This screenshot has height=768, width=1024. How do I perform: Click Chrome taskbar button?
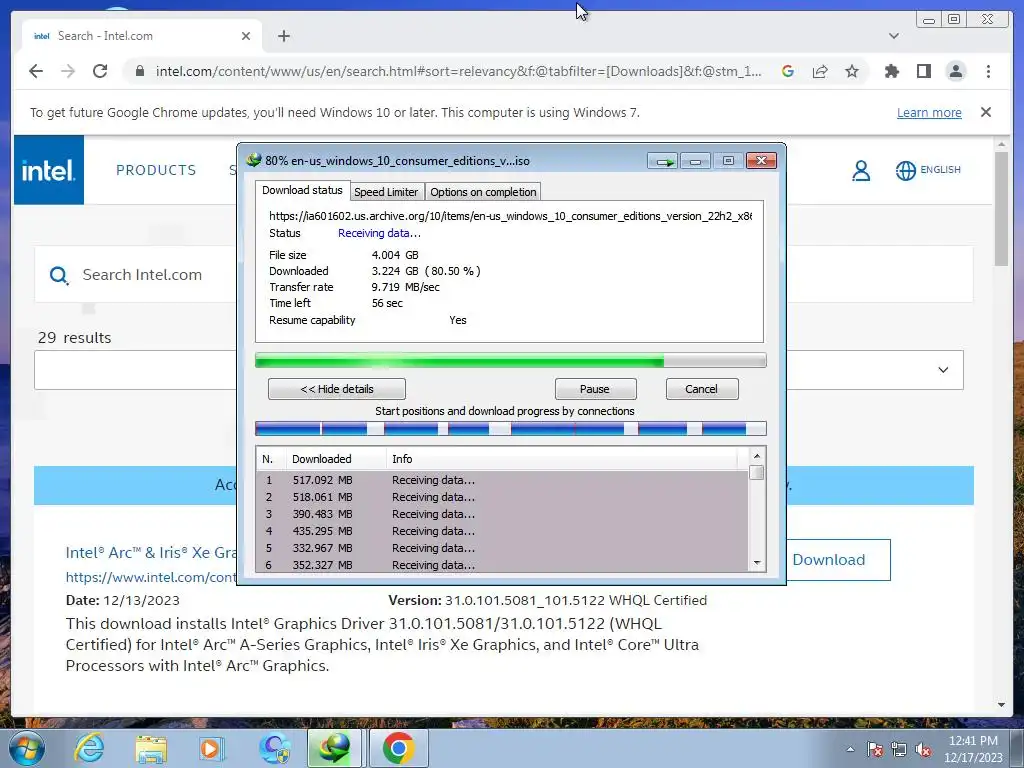point(398,748)
